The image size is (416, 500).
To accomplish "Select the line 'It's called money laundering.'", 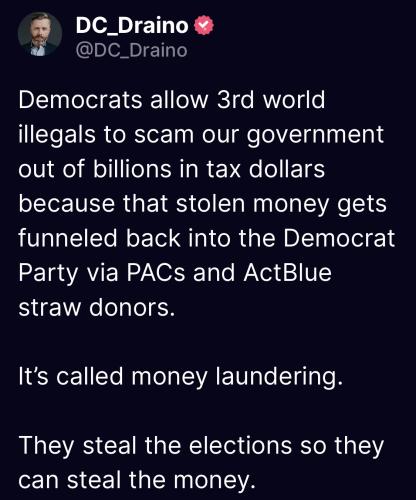I will (180, 377).
